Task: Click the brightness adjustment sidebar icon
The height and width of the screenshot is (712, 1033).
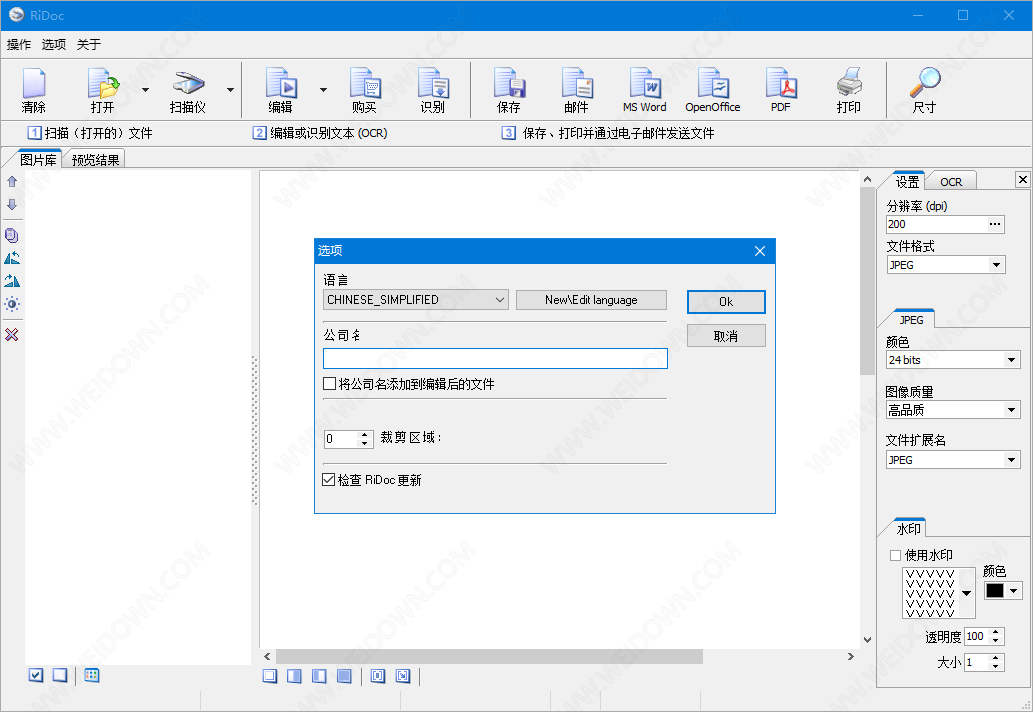Action: (x=12, y=304)
